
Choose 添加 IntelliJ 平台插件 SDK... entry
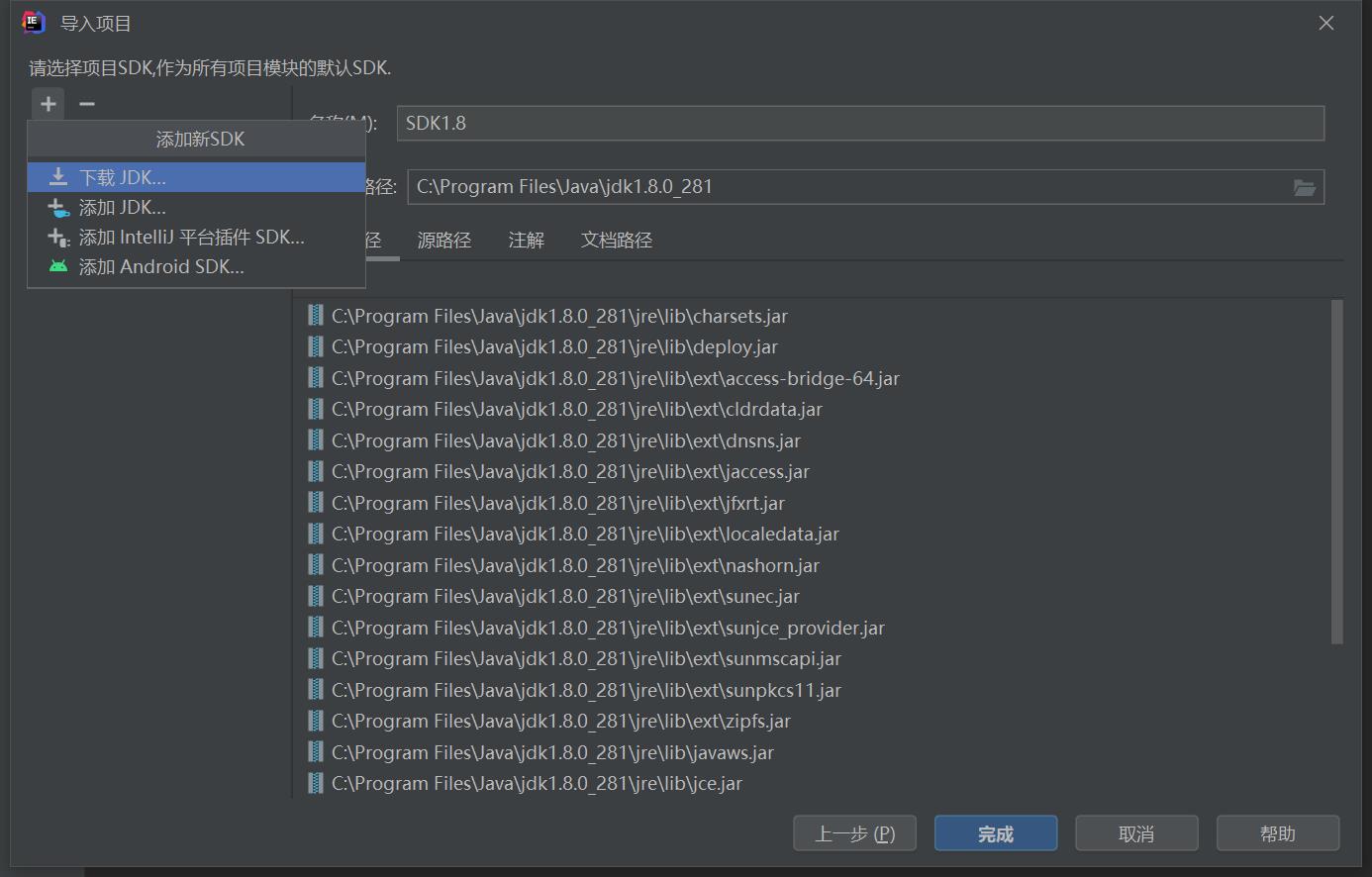point(196,237)
